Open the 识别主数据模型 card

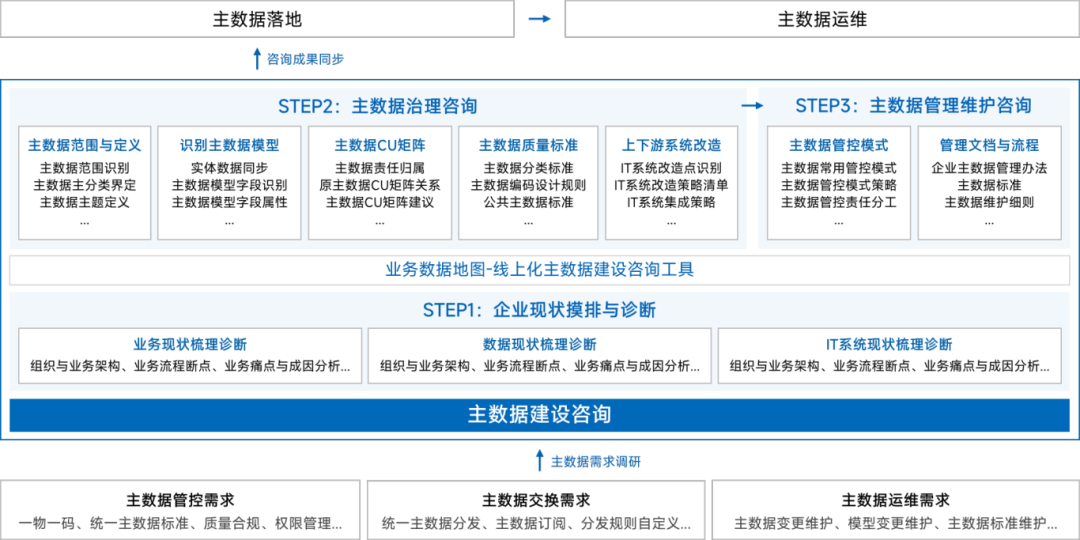point(229,182)
